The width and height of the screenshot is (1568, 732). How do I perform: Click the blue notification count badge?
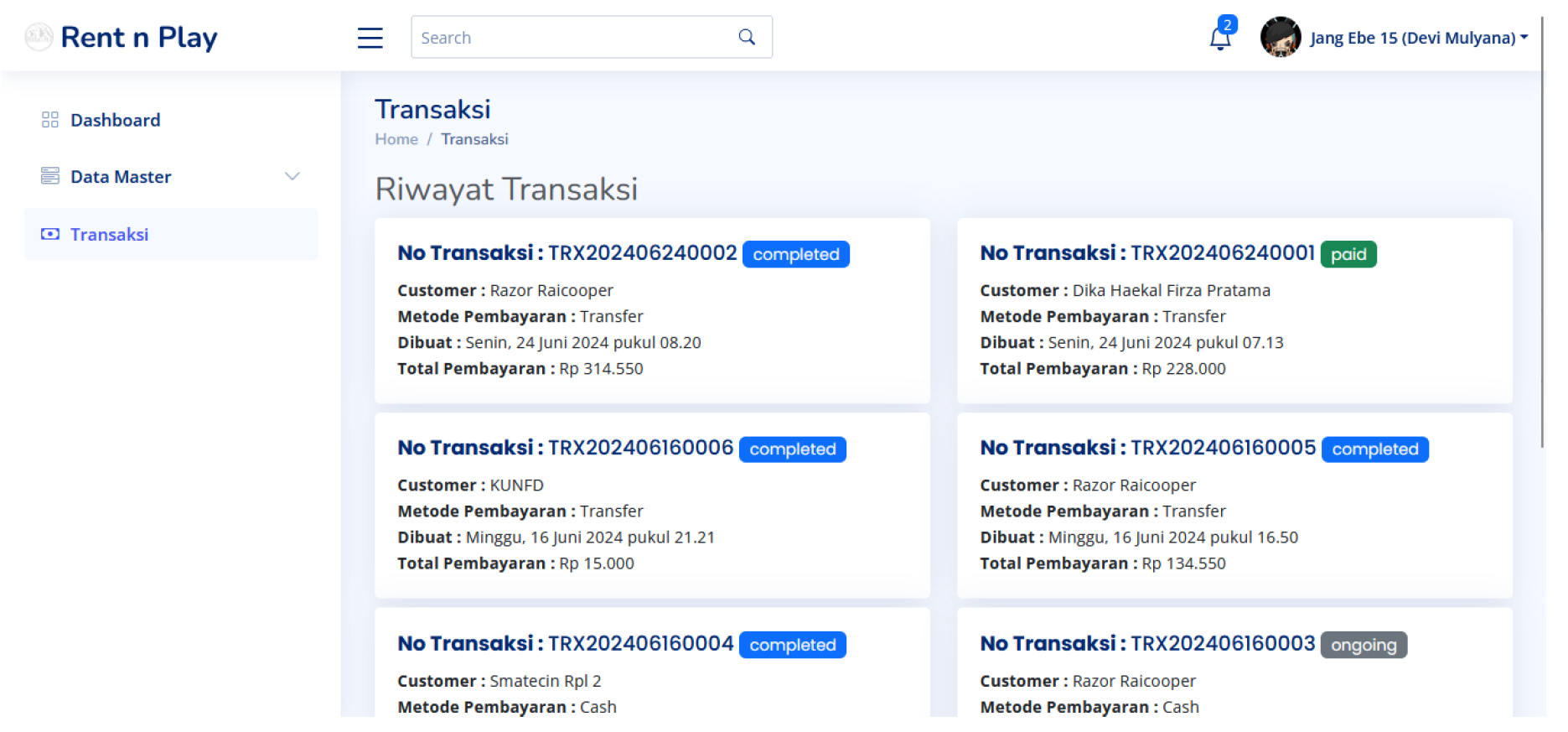click(1227, 24)
